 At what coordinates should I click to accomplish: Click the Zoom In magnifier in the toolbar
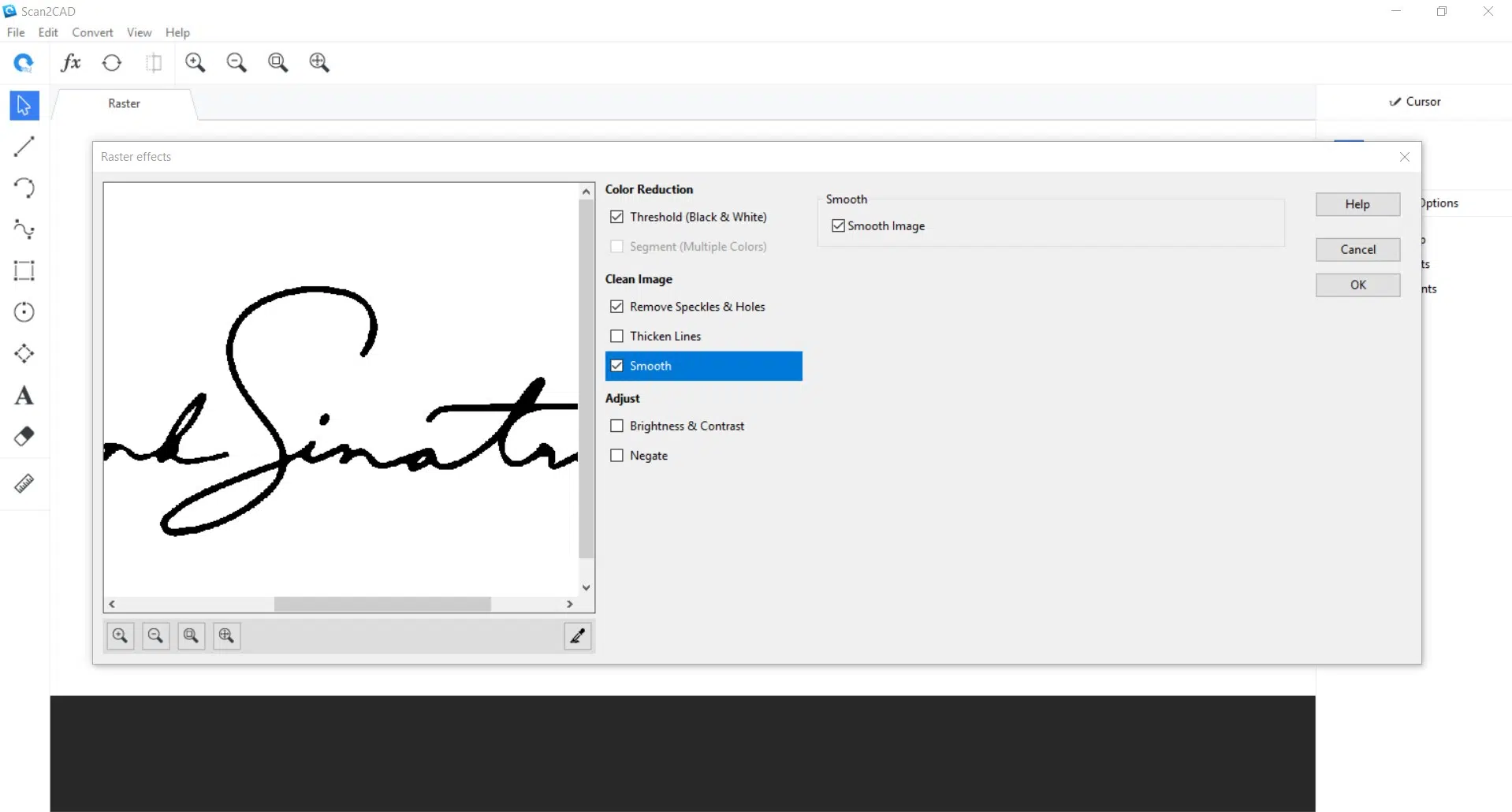point(196,62)
